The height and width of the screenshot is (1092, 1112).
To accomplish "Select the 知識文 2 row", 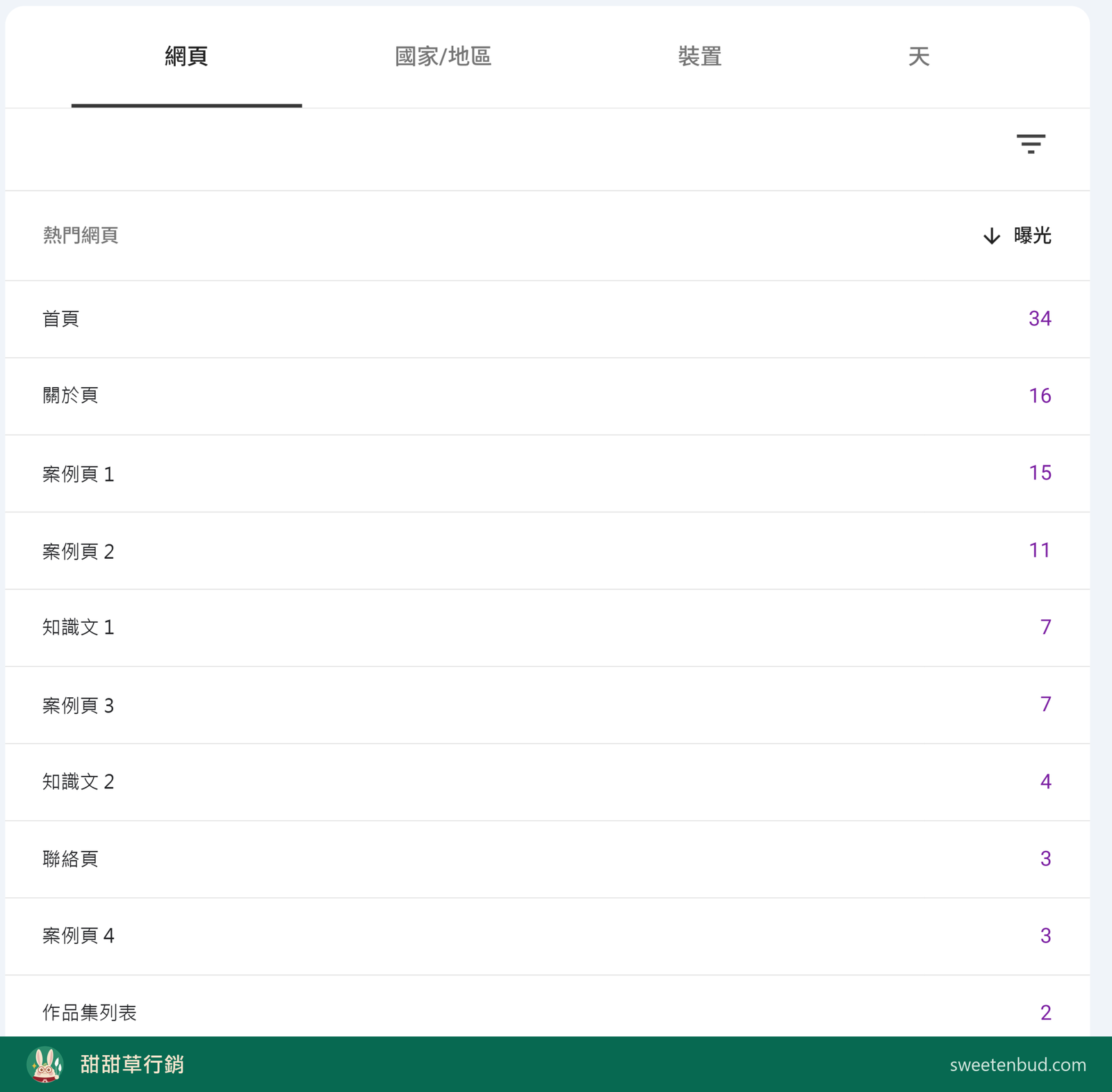I will pos(548,782).
